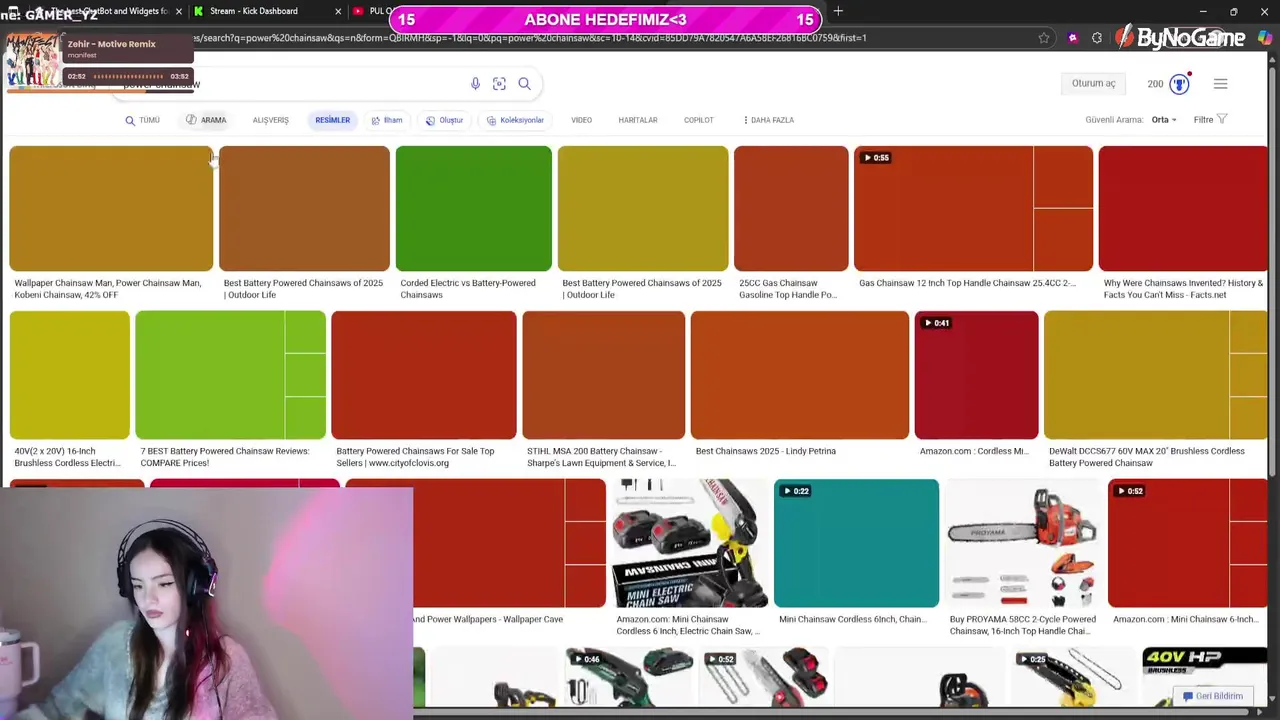Screen dimensions: 1280x720
Task: Play the 0:46 green chainsaw video
Action: [629, 677]
